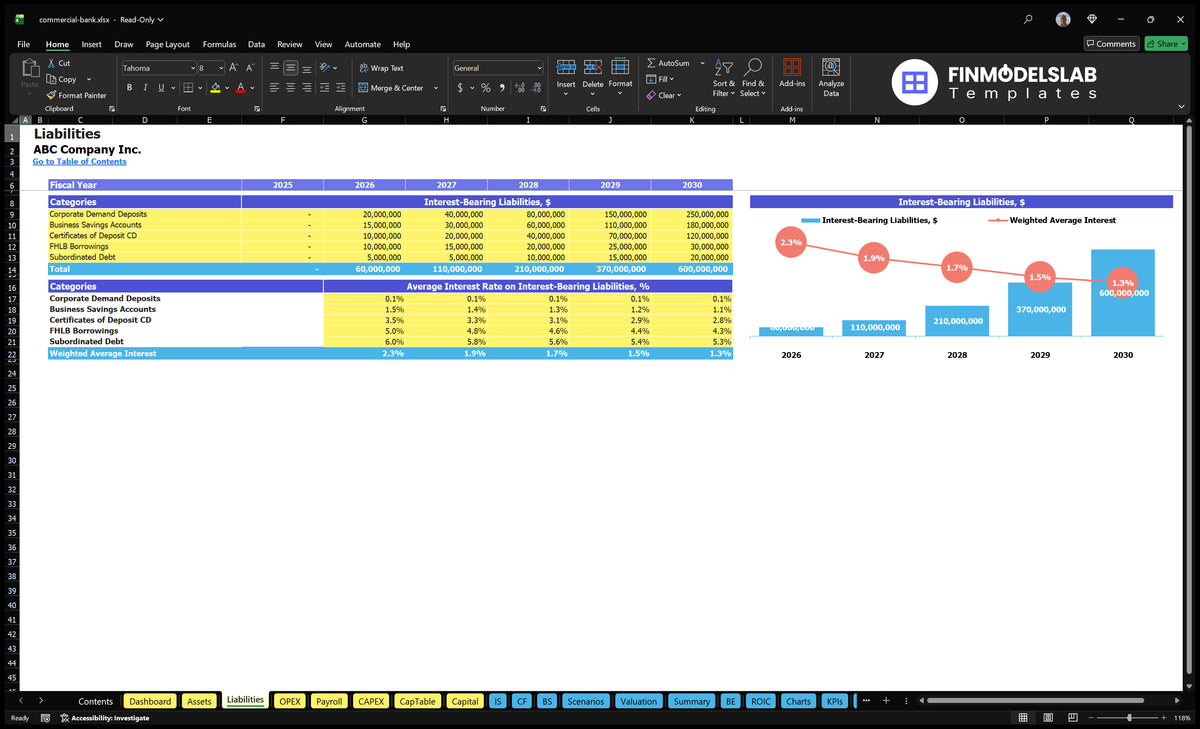Open the Formulas ribbon tab
1200x729 pixels.
click(219, 44)
